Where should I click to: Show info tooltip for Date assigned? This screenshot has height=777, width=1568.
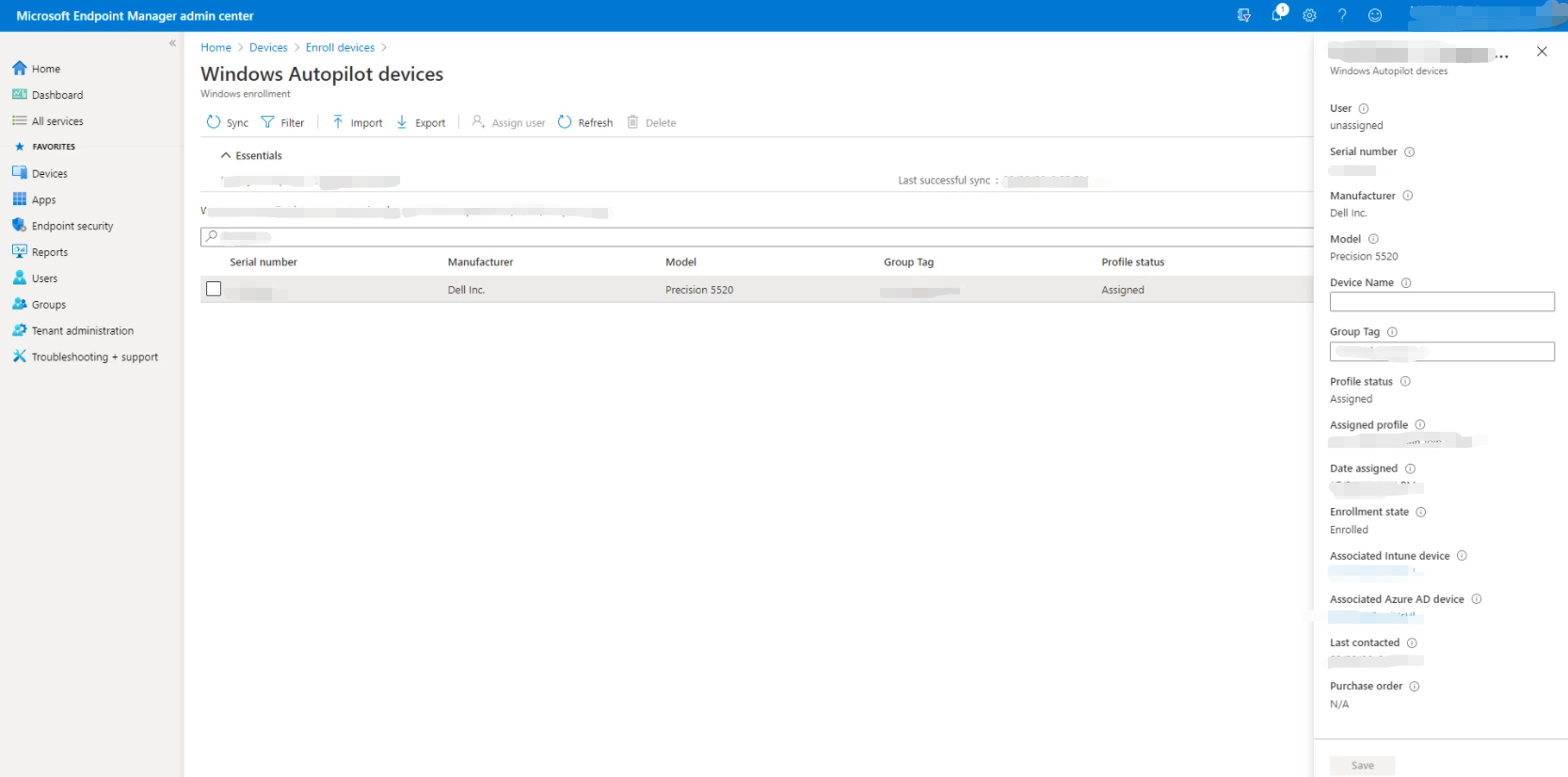pyautogui.click(x=1410, y=468)
